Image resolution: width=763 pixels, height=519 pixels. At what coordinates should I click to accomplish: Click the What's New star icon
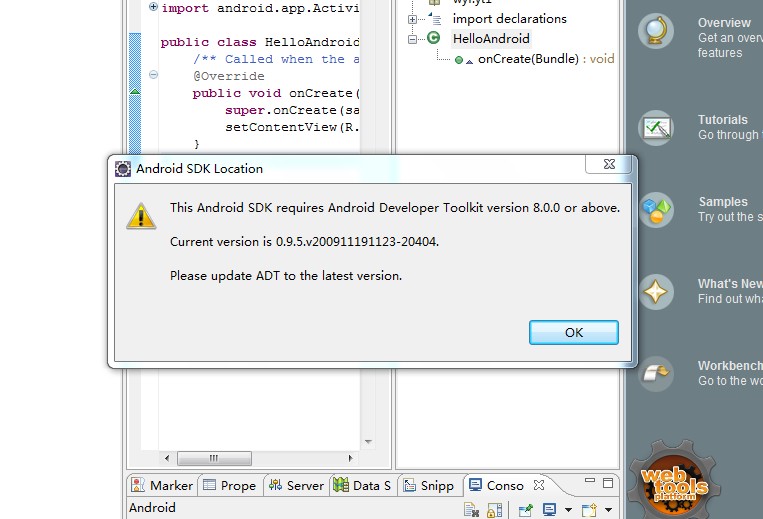[656, 292]
